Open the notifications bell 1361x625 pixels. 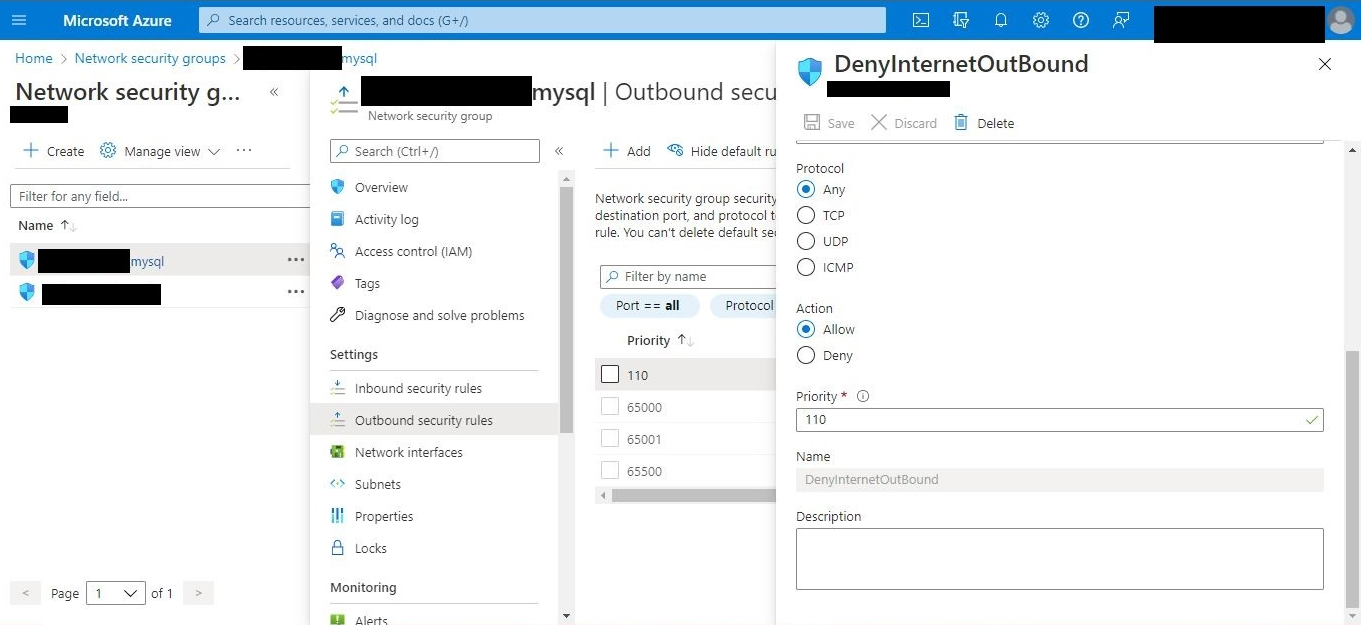click(x=1001, y=20)
